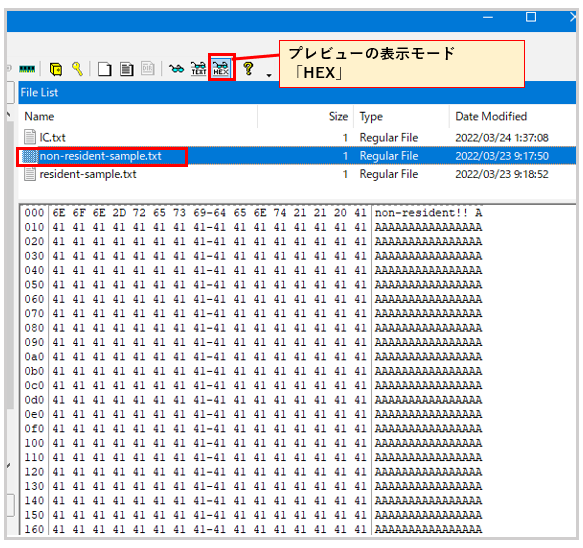
Task: Click Regular File type of IC.txt
Action: click(x=389, y=138)
